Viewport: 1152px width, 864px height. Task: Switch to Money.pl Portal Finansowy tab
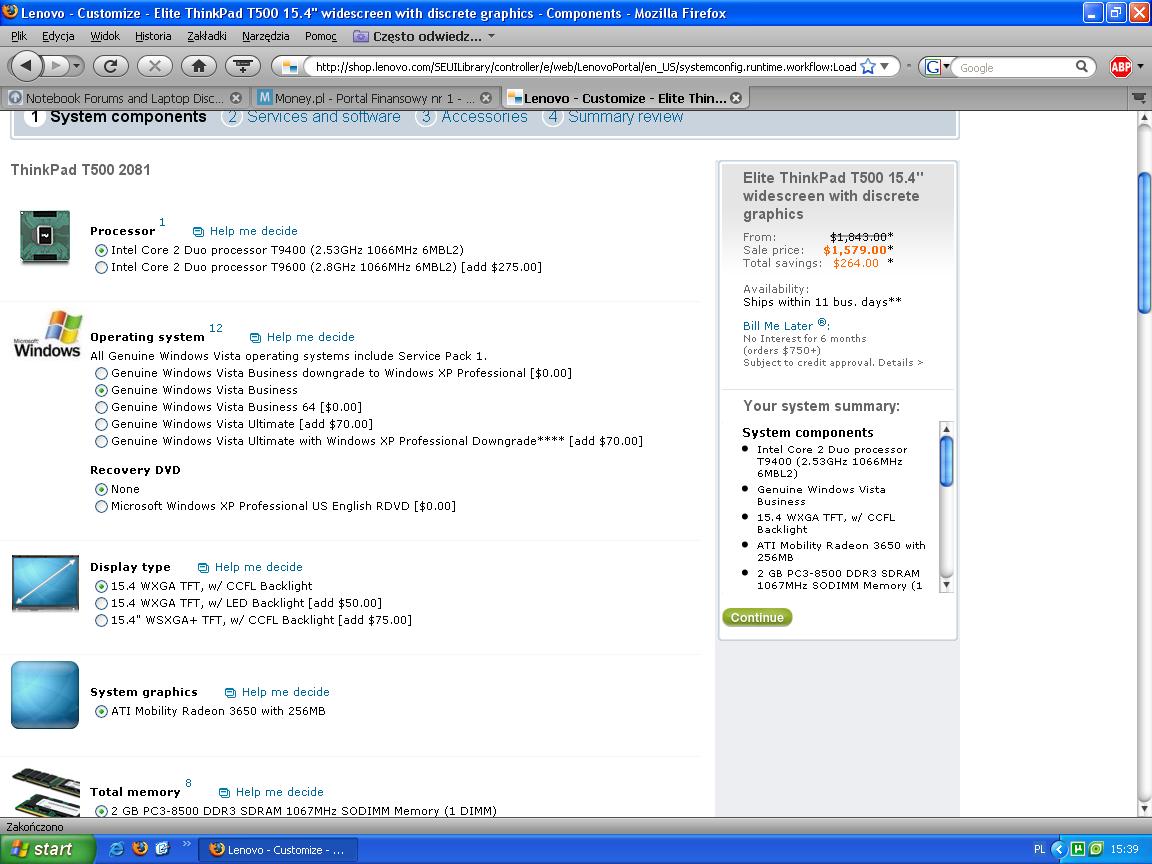(x=374, y=98)
